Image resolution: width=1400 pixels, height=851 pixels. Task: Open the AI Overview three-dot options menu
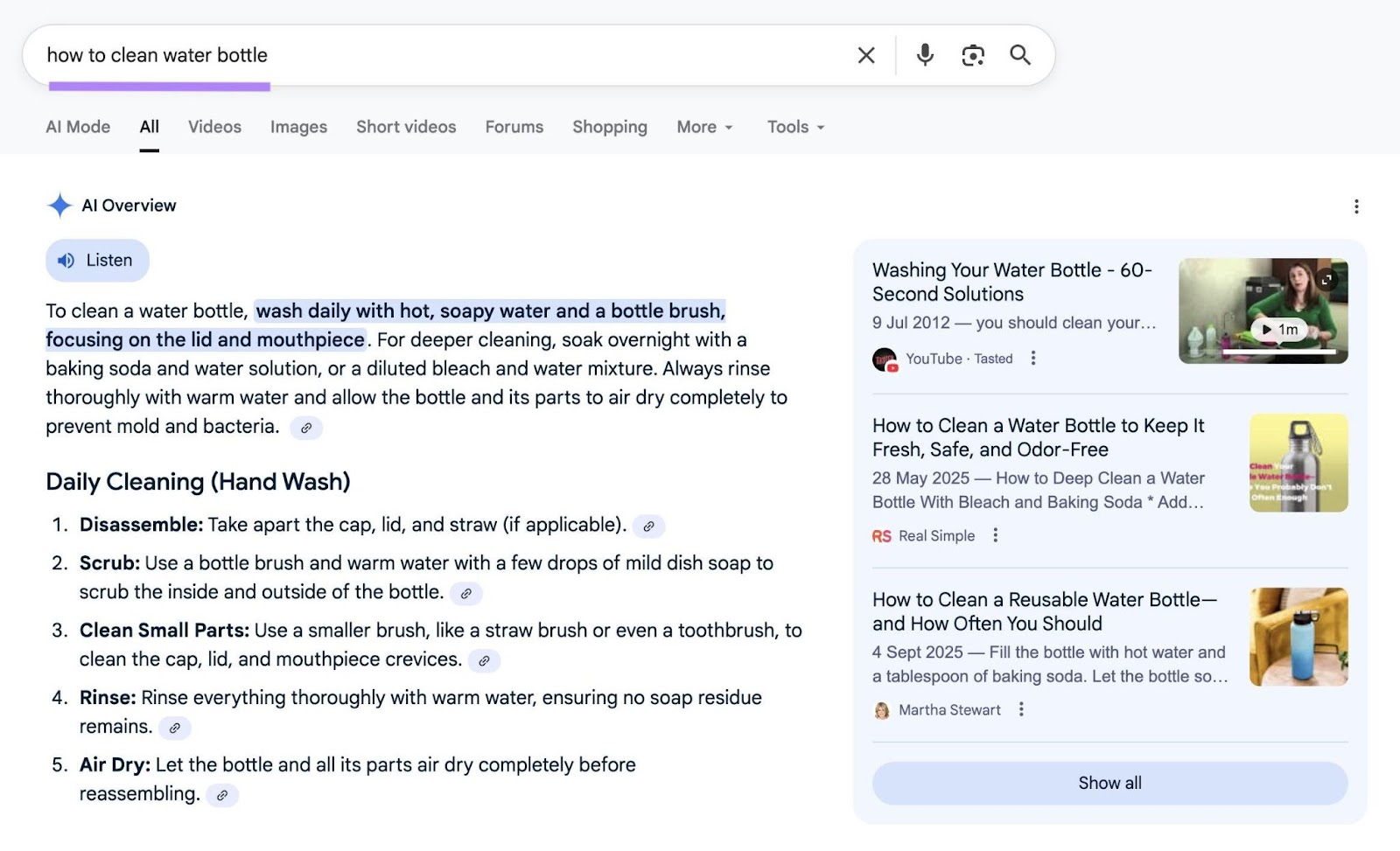[x=1355, y=206]
